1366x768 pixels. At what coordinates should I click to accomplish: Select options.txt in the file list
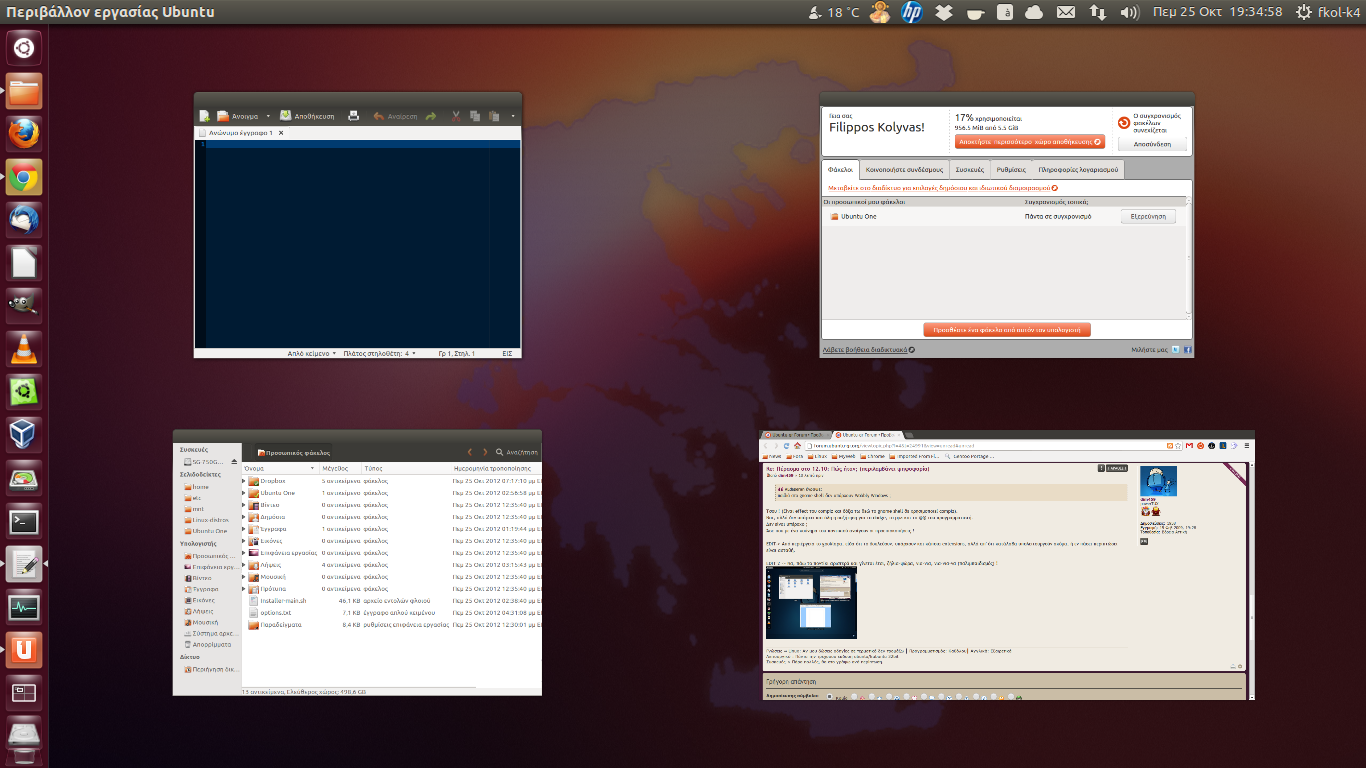click(x=274, y=612)
